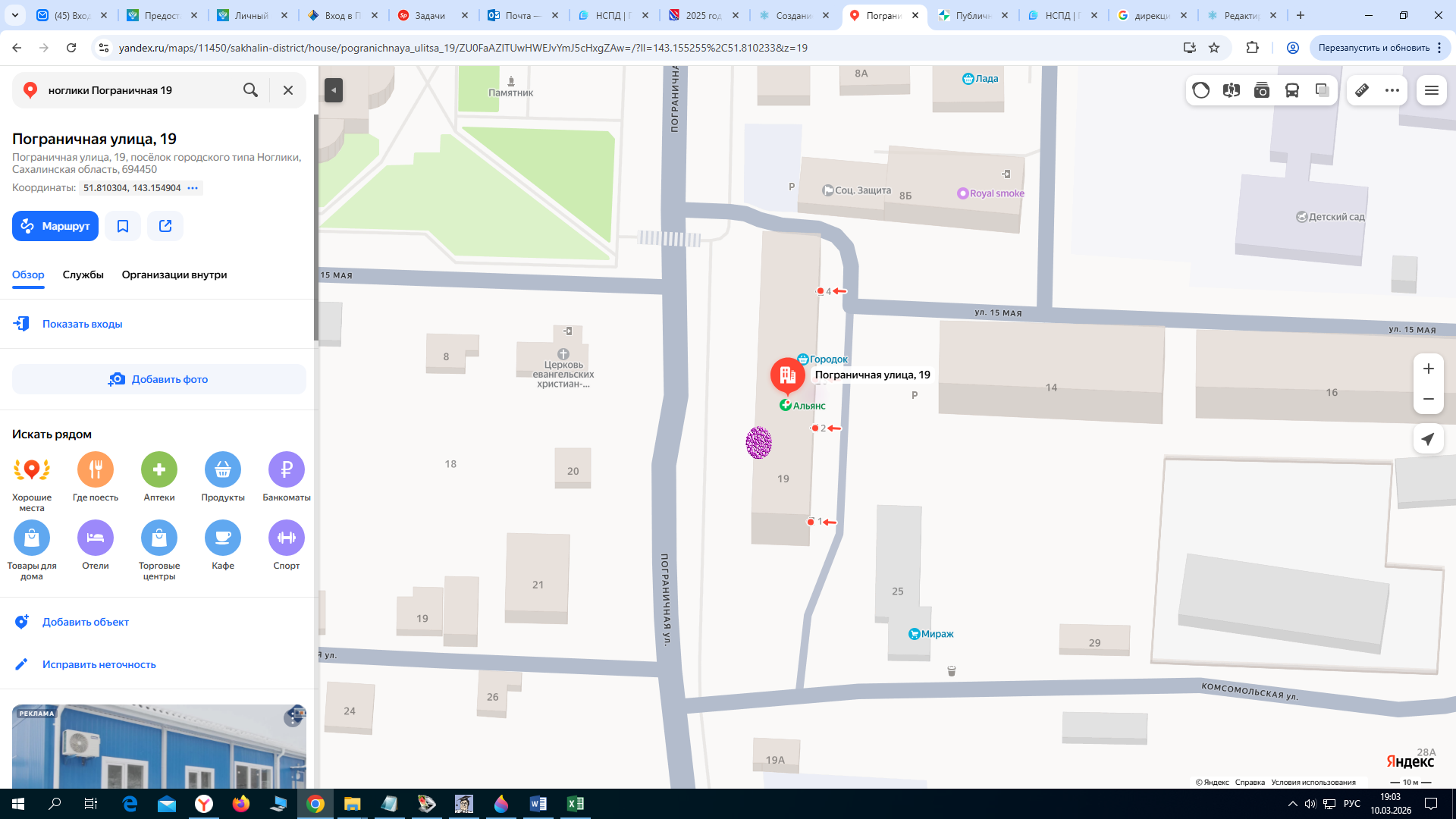Open the more tools three-dot menu
Image resolution: width=1456 pixels, height=819 pixels.
(1392, 90)
